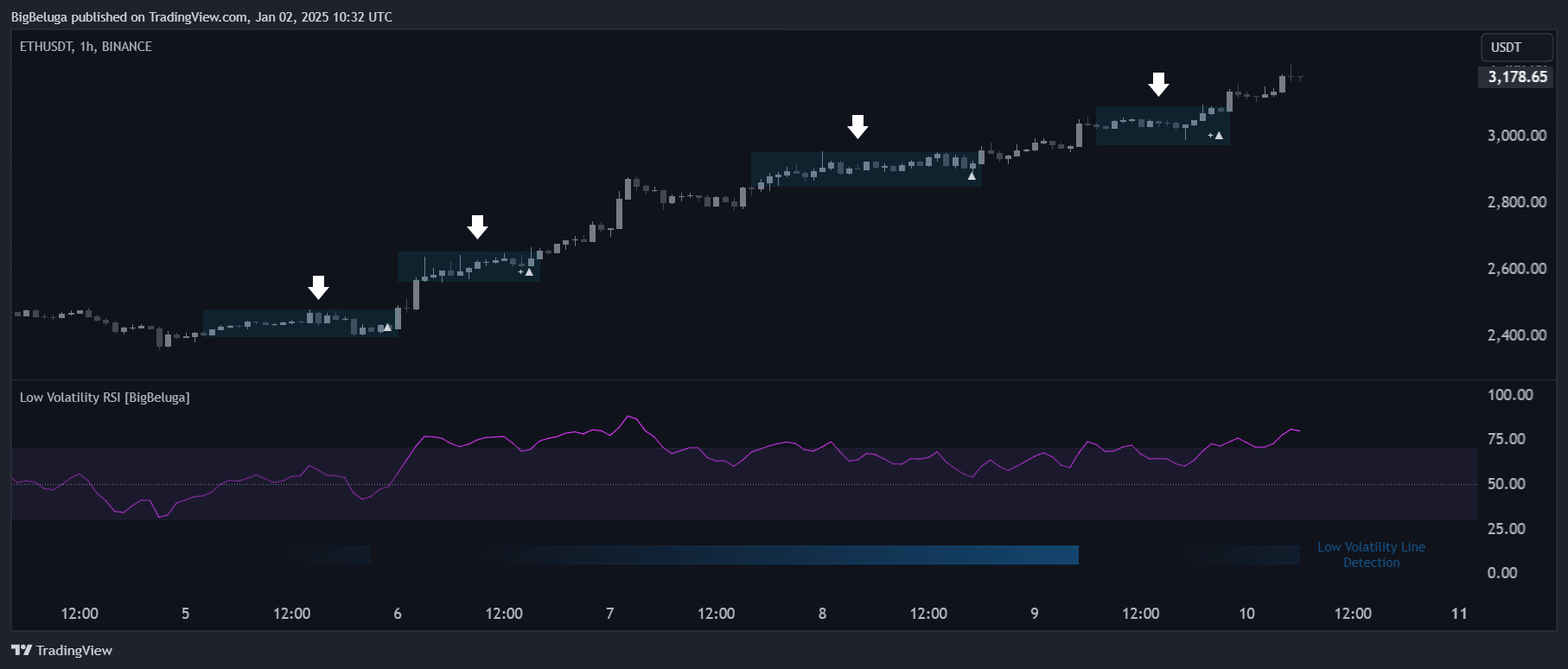Click the time axis label 6

[398, 614]
